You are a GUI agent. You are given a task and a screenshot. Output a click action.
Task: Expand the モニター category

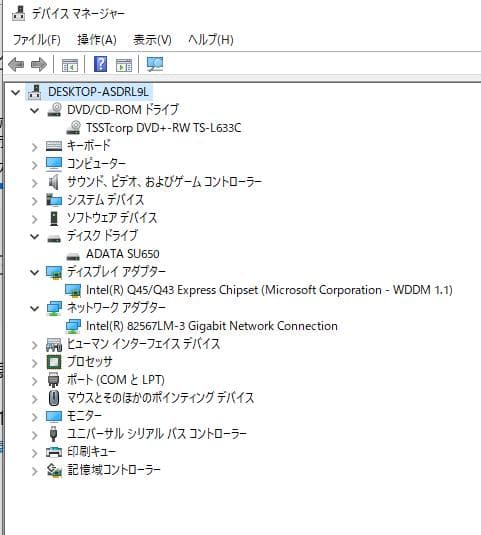click(x=34, y=417)
